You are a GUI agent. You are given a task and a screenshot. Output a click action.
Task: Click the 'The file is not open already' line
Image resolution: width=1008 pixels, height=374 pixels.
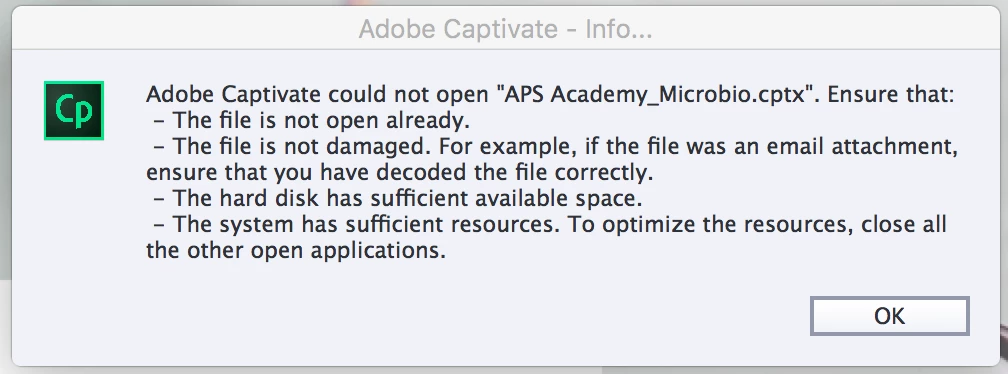point(312,121)
